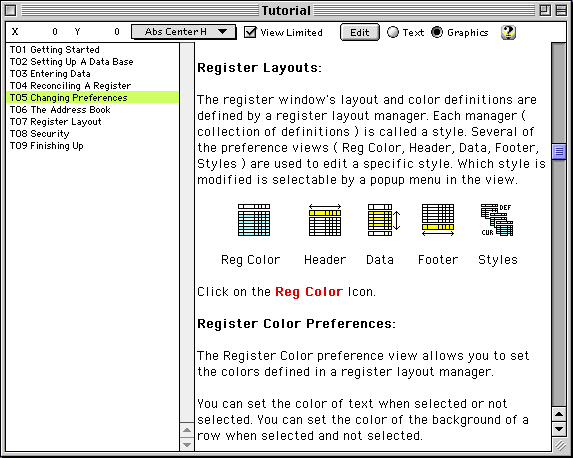
Task: Open T02 Setting Up A Data Base
Action: click(x=92, y=61)
